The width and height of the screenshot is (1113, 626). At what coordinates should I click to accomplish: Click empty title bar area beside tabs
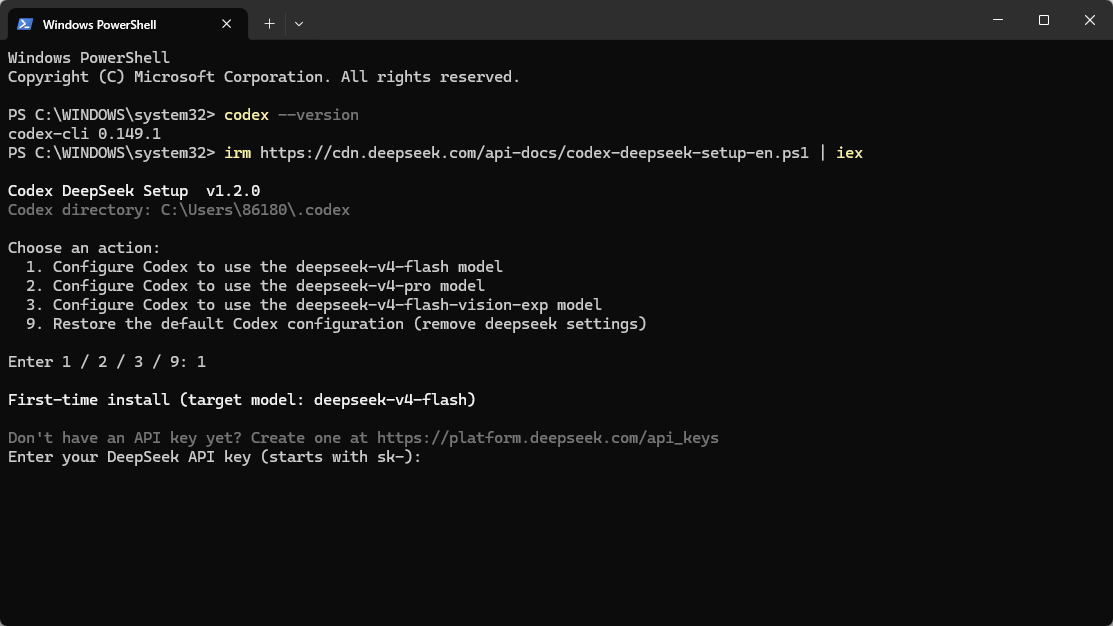point(639,20)
